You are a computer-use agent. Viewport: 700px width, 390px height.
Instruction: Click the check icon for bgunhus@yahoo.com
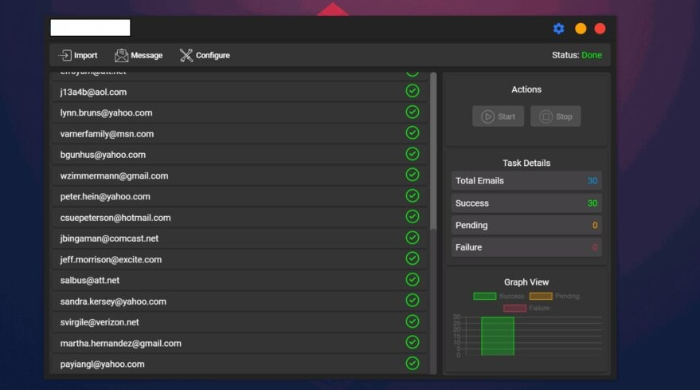(412, 154)
